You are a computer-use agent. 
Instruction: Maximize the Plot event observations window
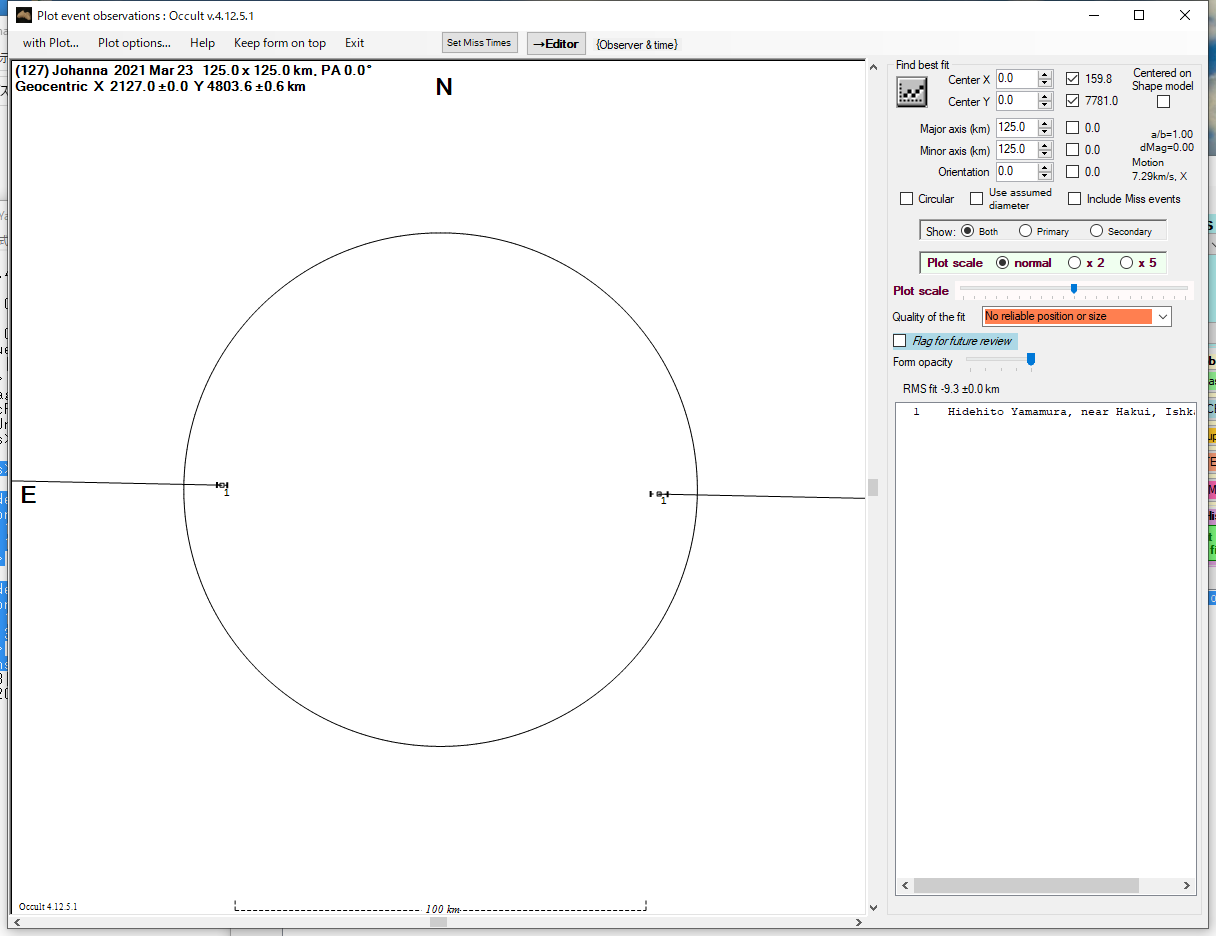[x=1139, y=15]
